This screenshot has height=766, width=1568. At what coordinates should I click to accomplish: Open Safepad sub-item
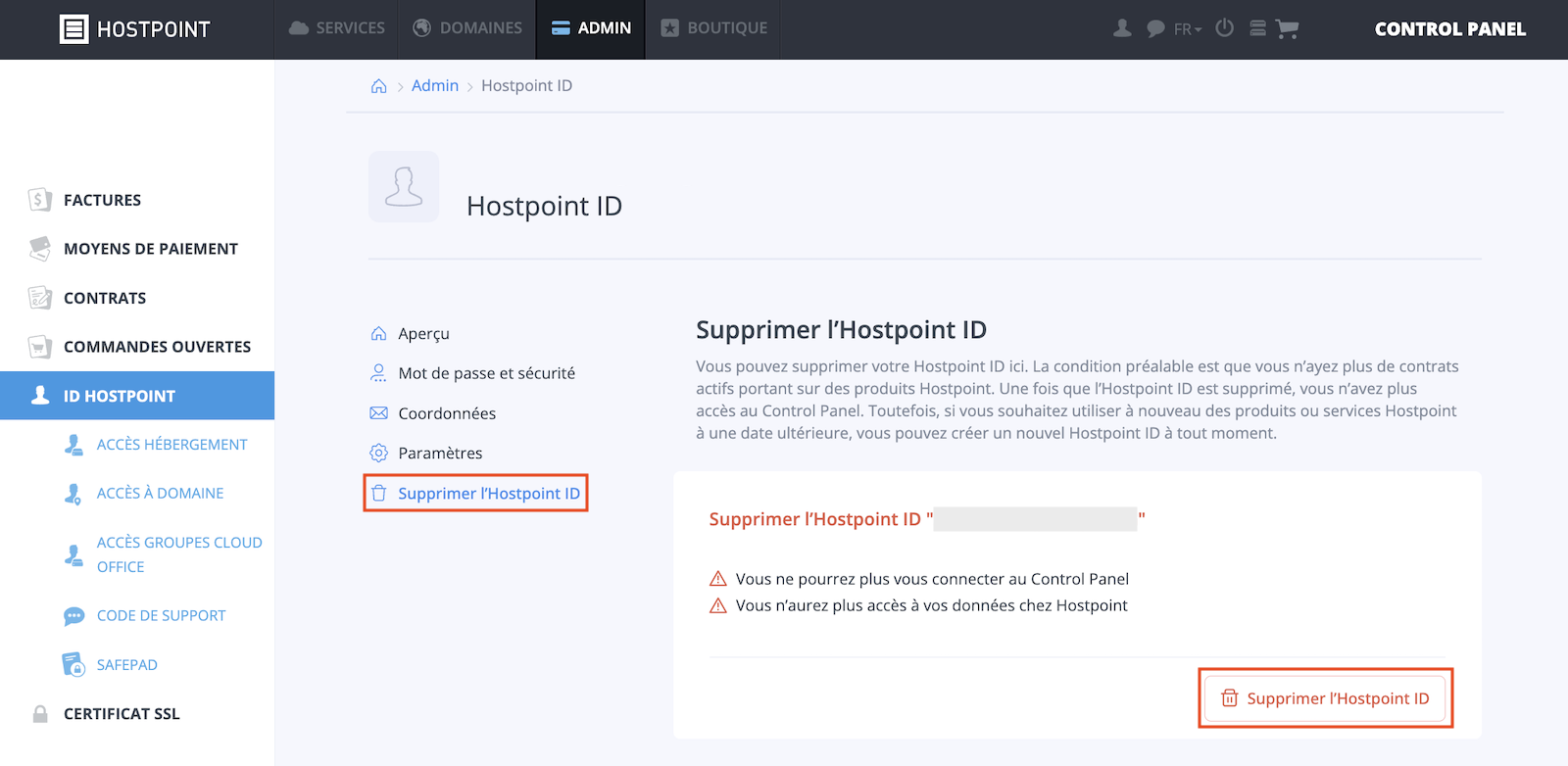pyautogui.click(x=126, y=665)
